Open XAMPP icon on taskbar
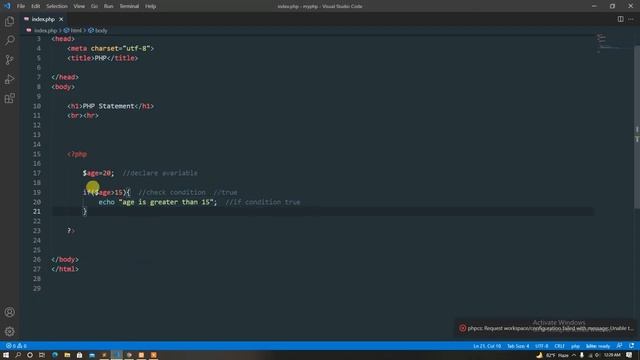Screen dimensions: 640x360 (153, 355)
